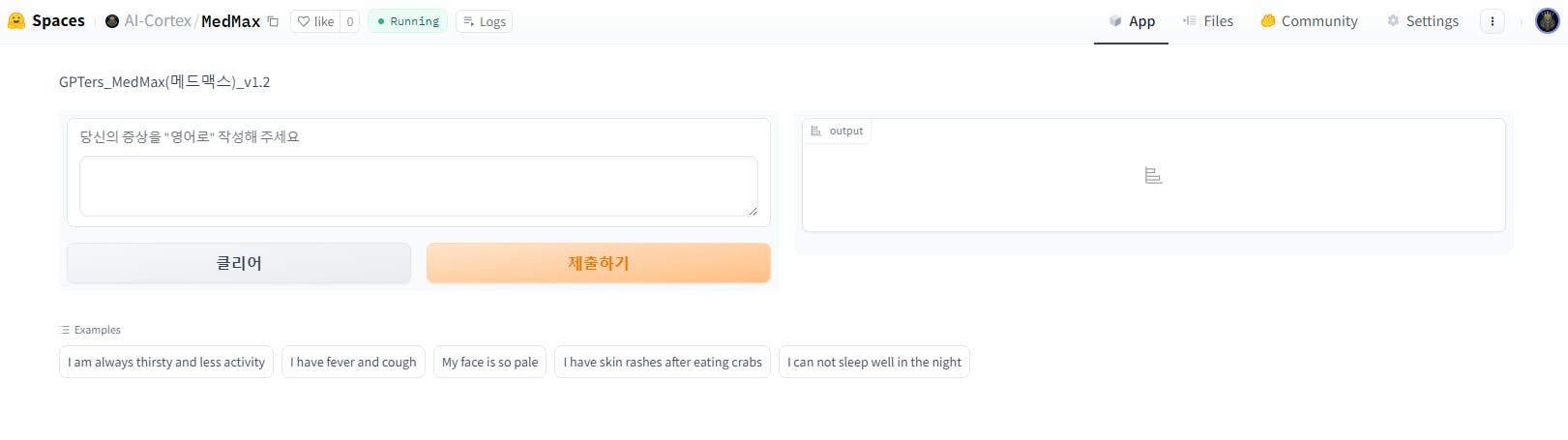This screenshot has height=440, width=1568.
Task: Like the MedMax space
Action: click(315, 21)
